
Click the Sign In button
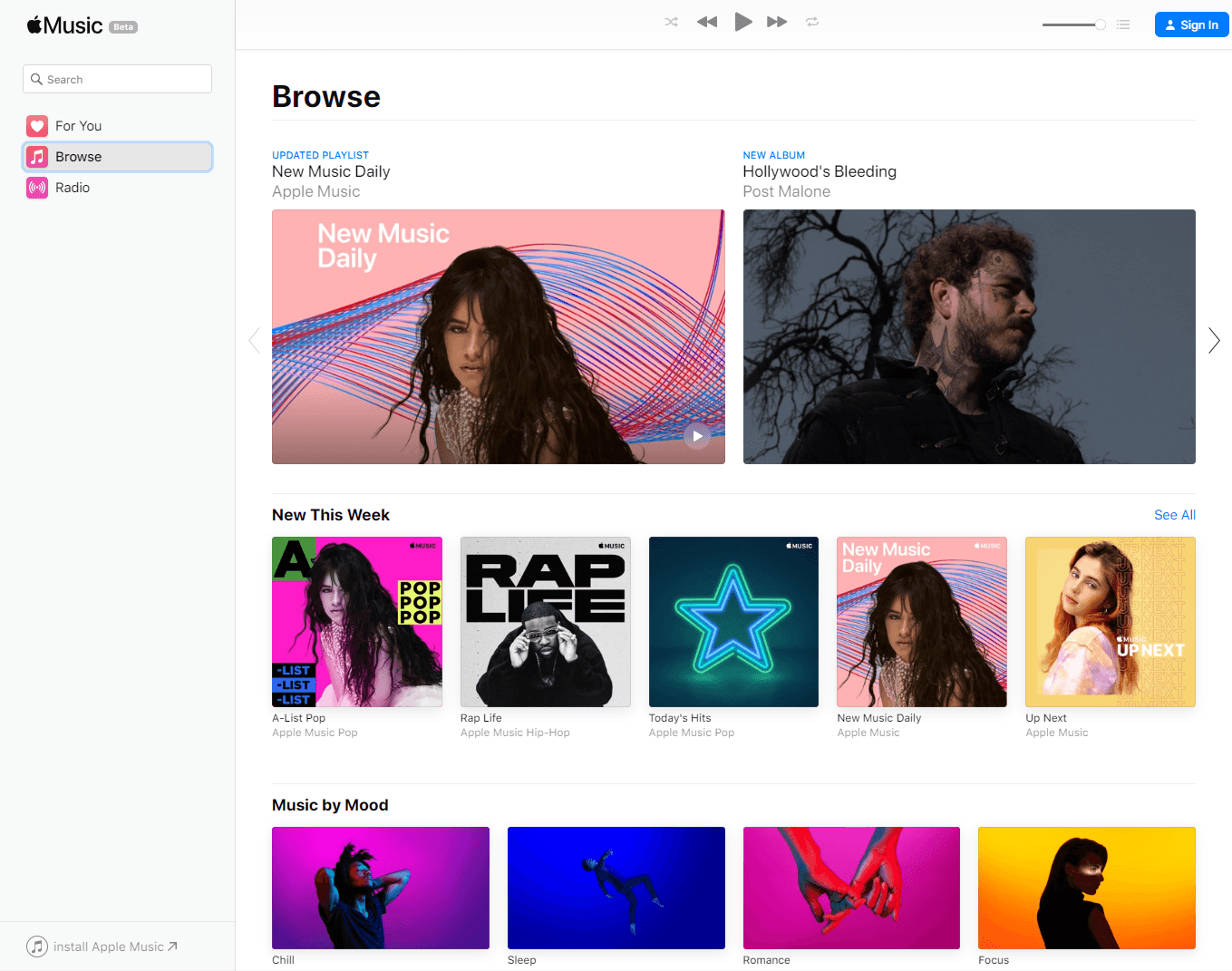click(1191, 24)
